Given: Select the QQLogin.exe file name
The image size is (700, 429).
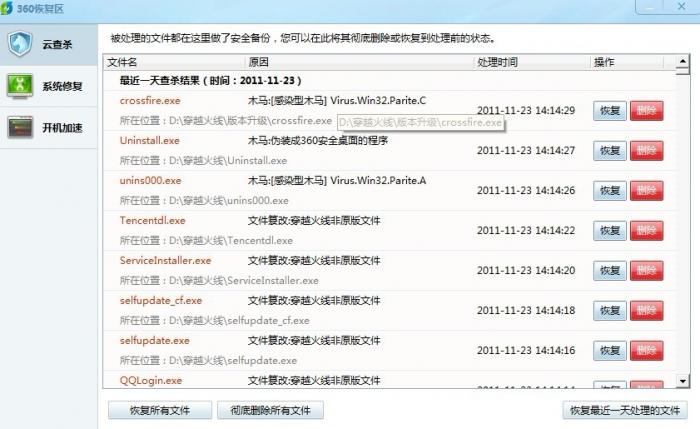Looking at the screenshot, I should pos(151,380).
